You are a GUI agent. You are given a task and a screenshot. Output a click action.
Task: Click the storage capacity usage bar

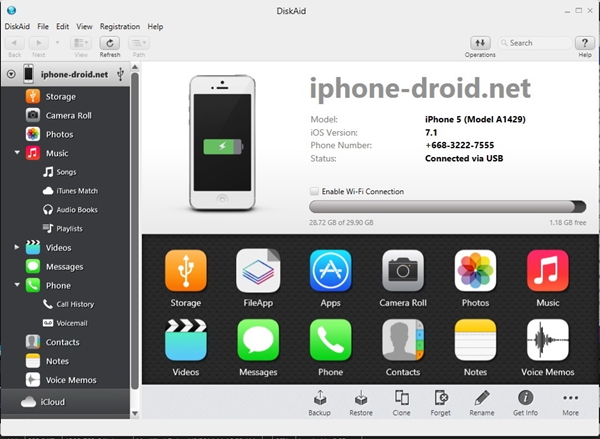tap(447, 207)
